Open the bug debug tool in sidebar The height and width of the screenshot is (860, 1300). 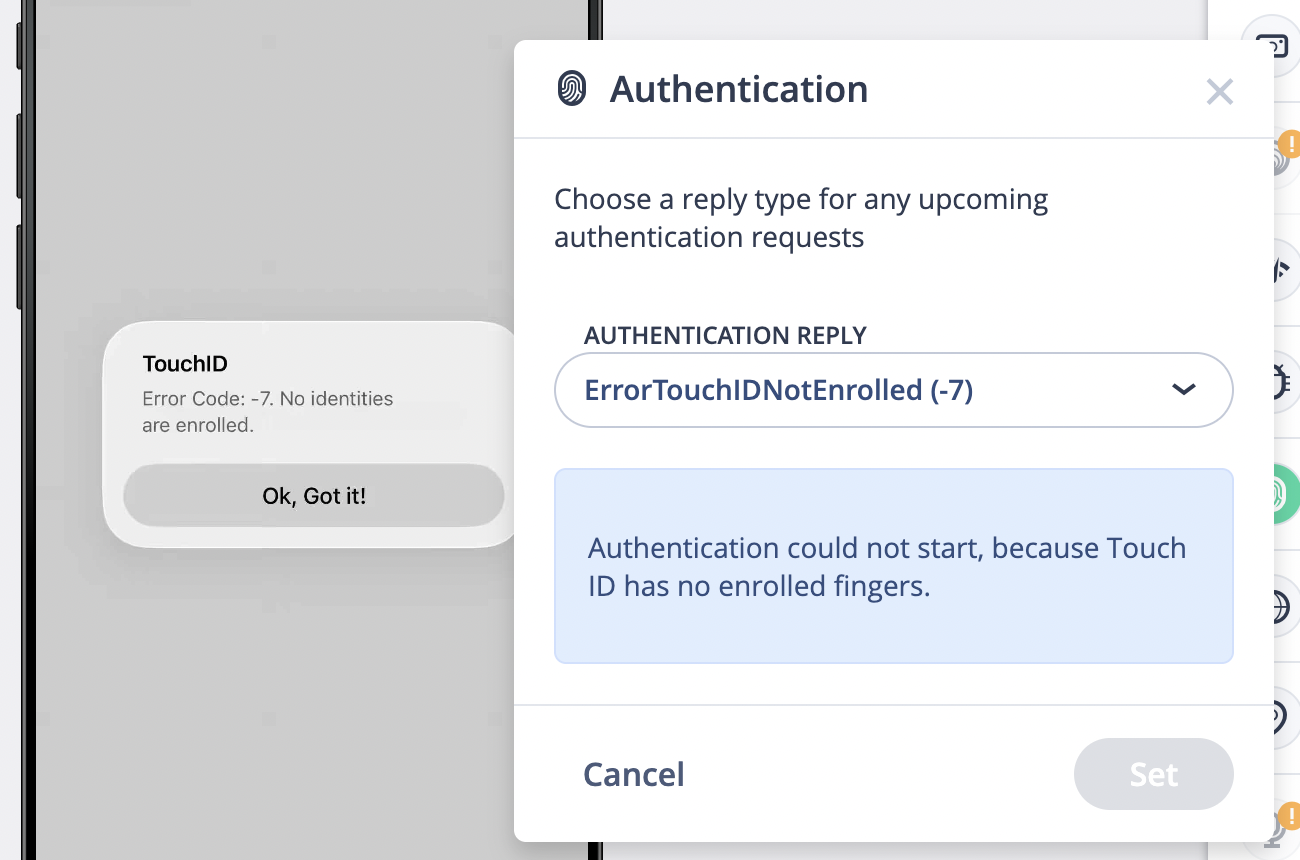coord(1280,381)
